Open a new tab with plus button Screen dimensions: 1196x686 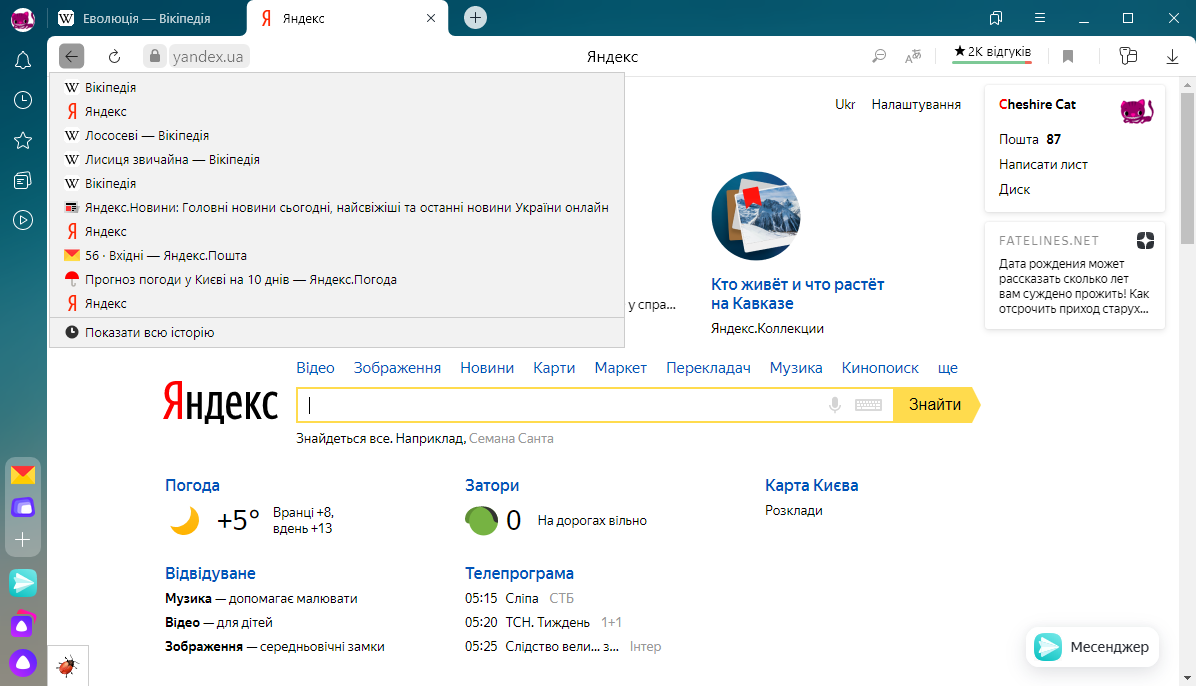click(475, 18)
